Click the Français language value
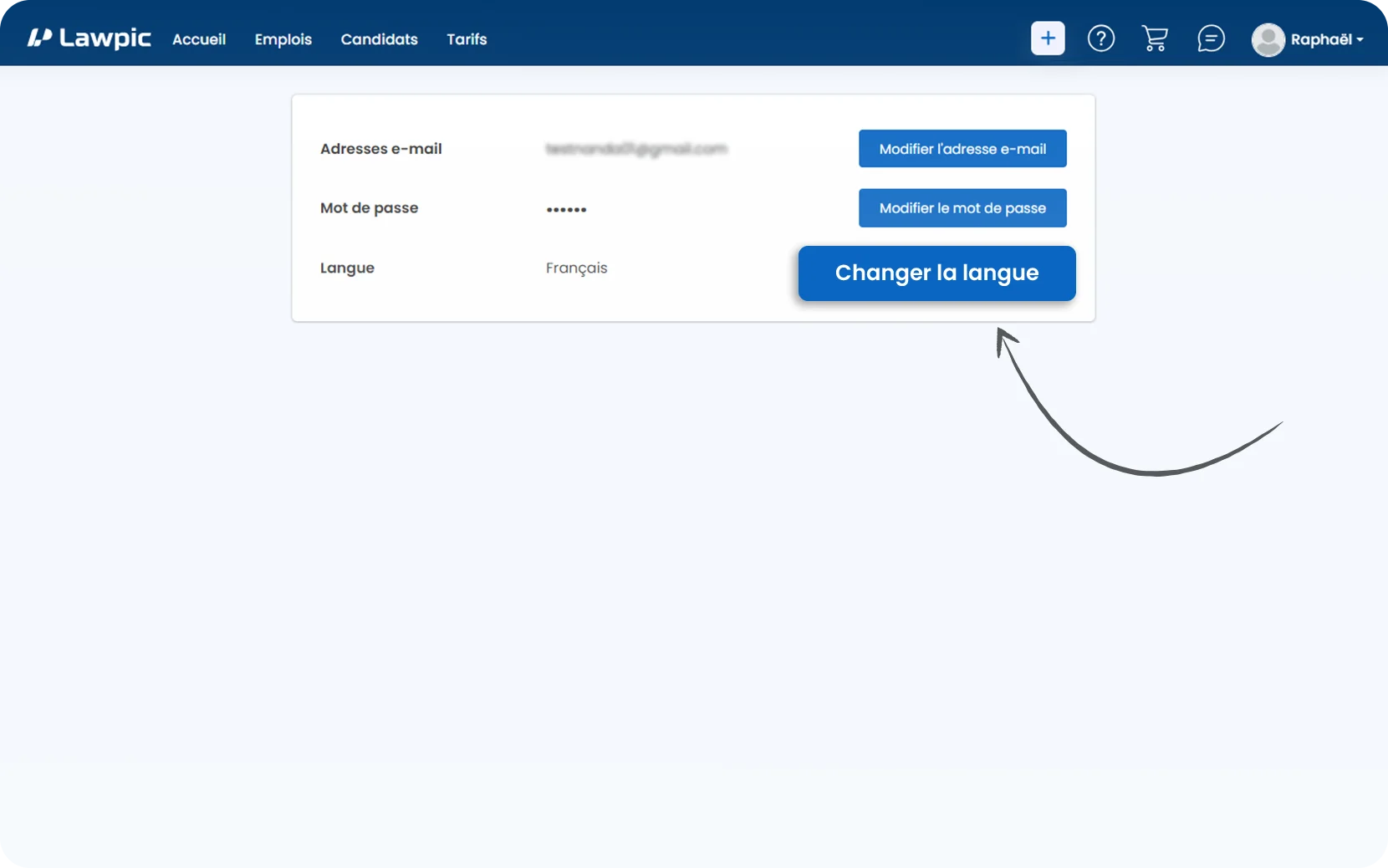1388x868 pixels. click(576, 268)
